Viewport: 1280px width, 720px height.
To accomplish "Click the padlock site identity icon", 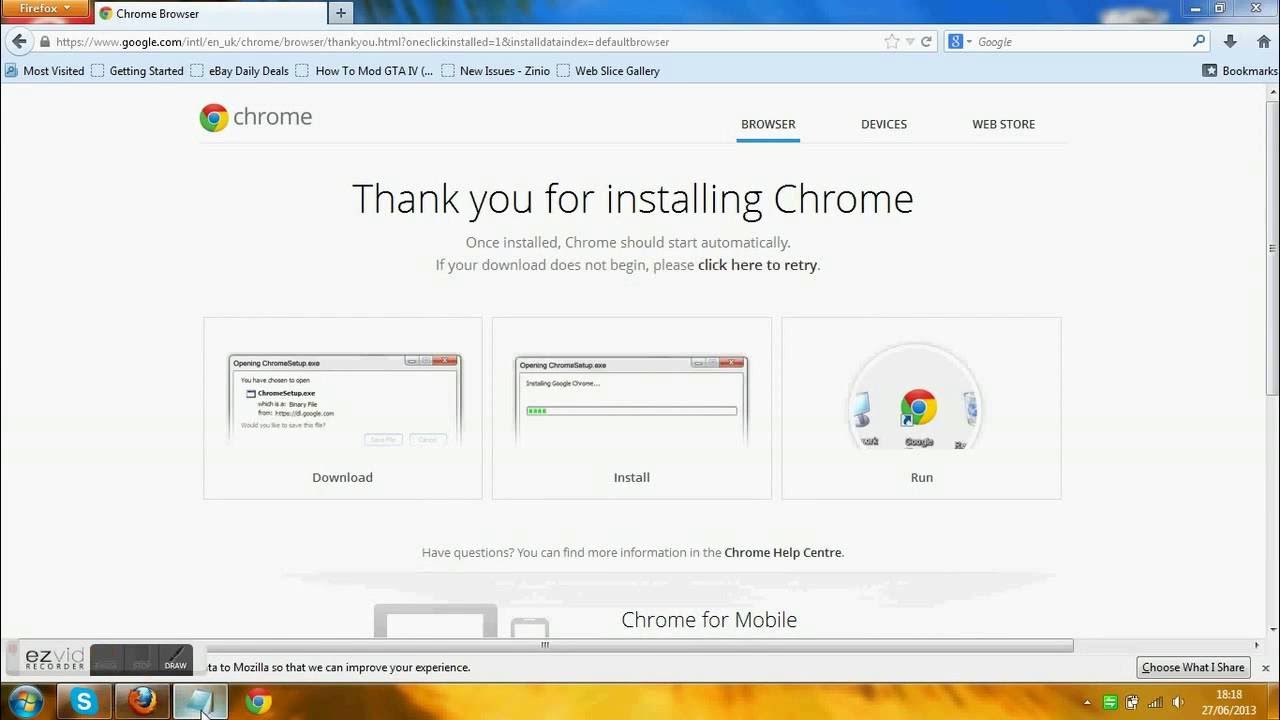I will click(x=44, y=42).
